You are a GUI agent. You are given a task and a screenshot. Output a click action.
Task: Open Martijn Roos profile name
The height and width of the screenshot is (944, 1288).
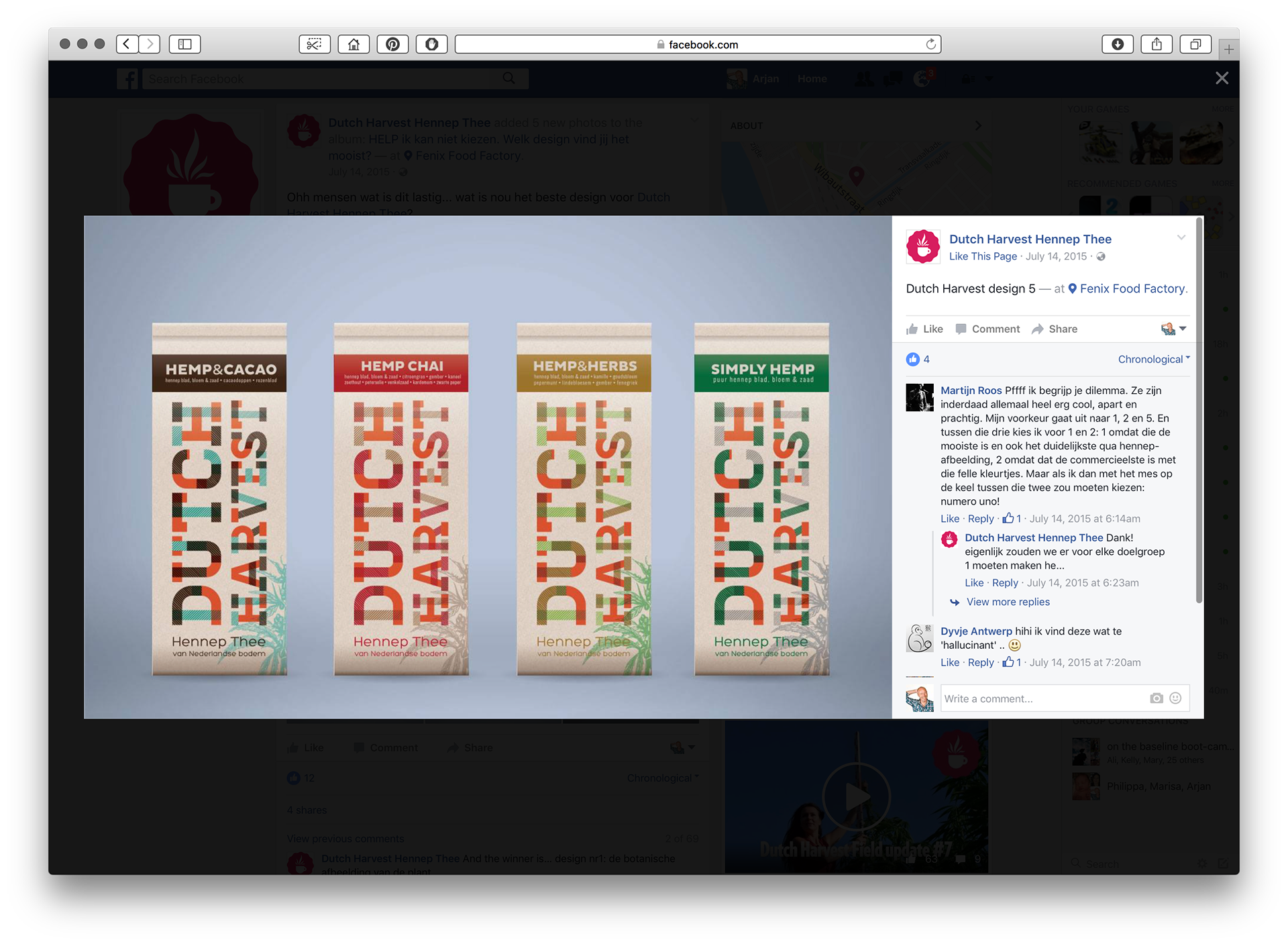point(971,390)
